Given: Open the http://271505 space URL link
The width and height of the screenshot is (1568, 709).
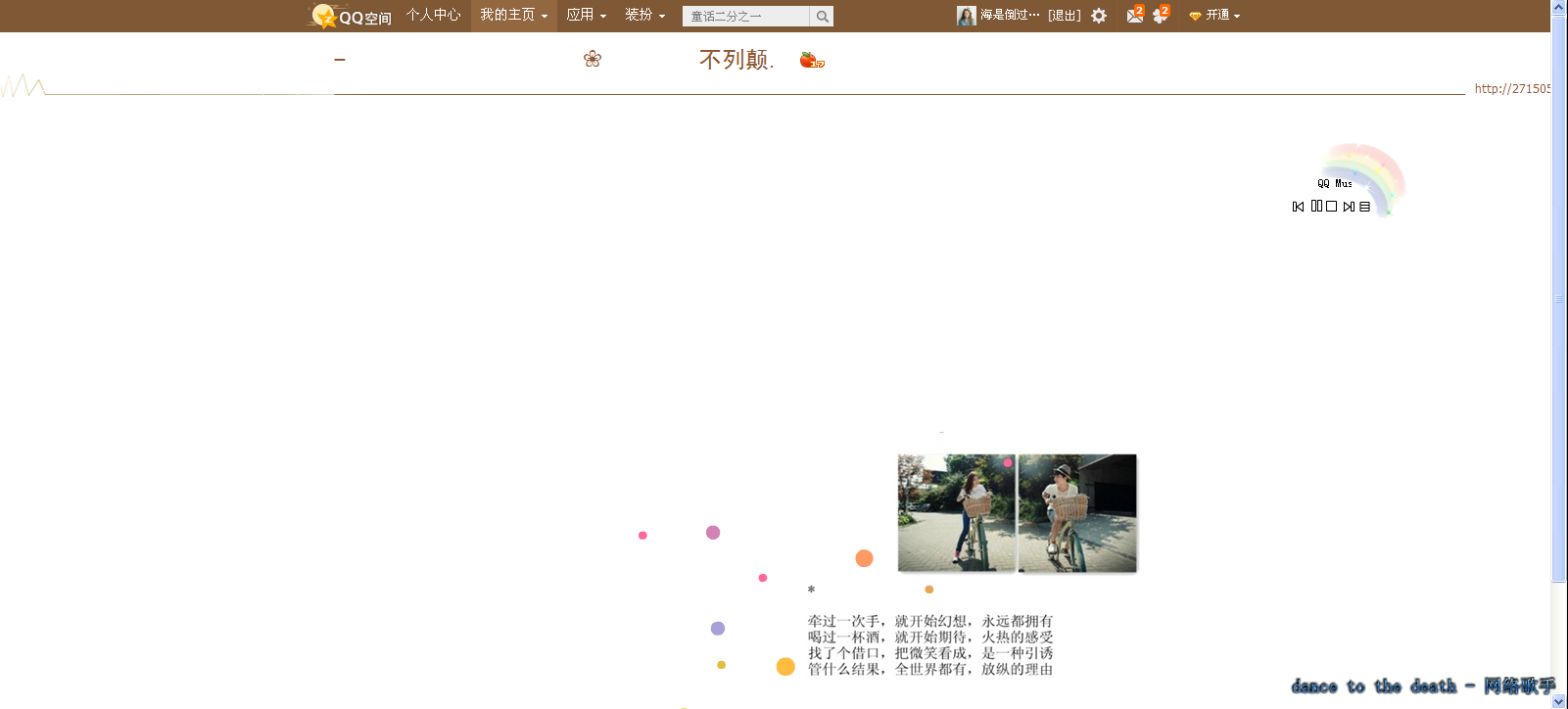Looking at the screenshot, I should [x=1512, y=88].
